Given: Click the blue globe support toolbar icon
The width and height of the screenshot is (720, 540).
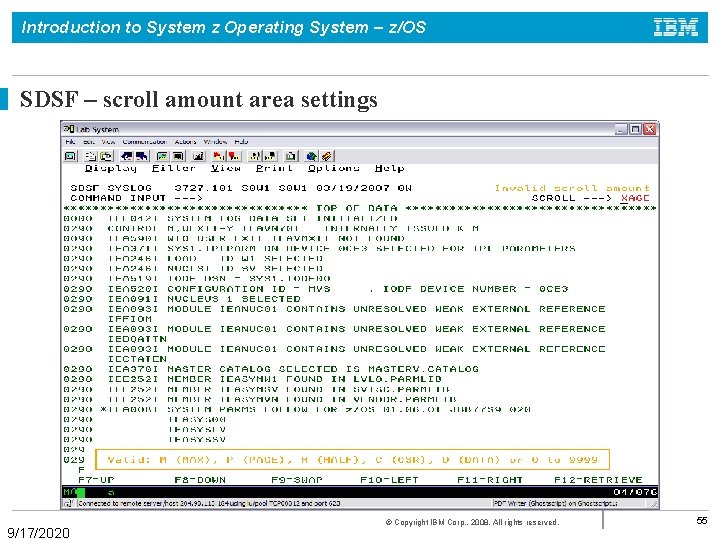Looking at the screenshot, I should tap(312, 157).
